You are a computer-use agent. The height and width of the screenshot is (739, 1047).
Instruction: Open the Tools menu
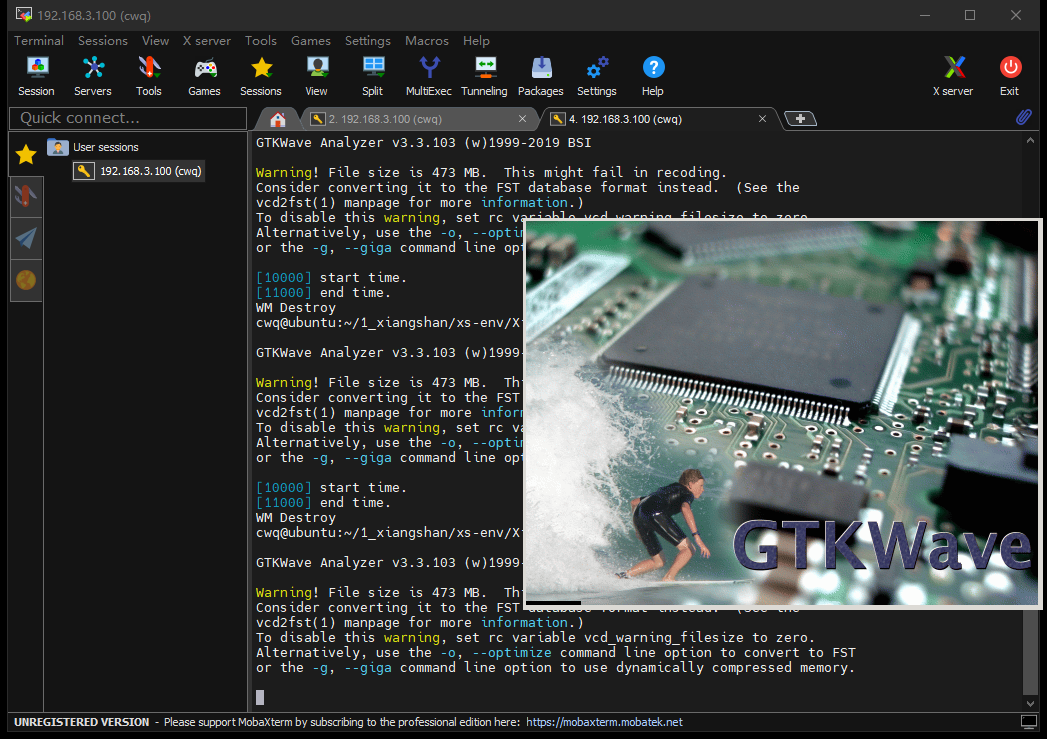260,41
